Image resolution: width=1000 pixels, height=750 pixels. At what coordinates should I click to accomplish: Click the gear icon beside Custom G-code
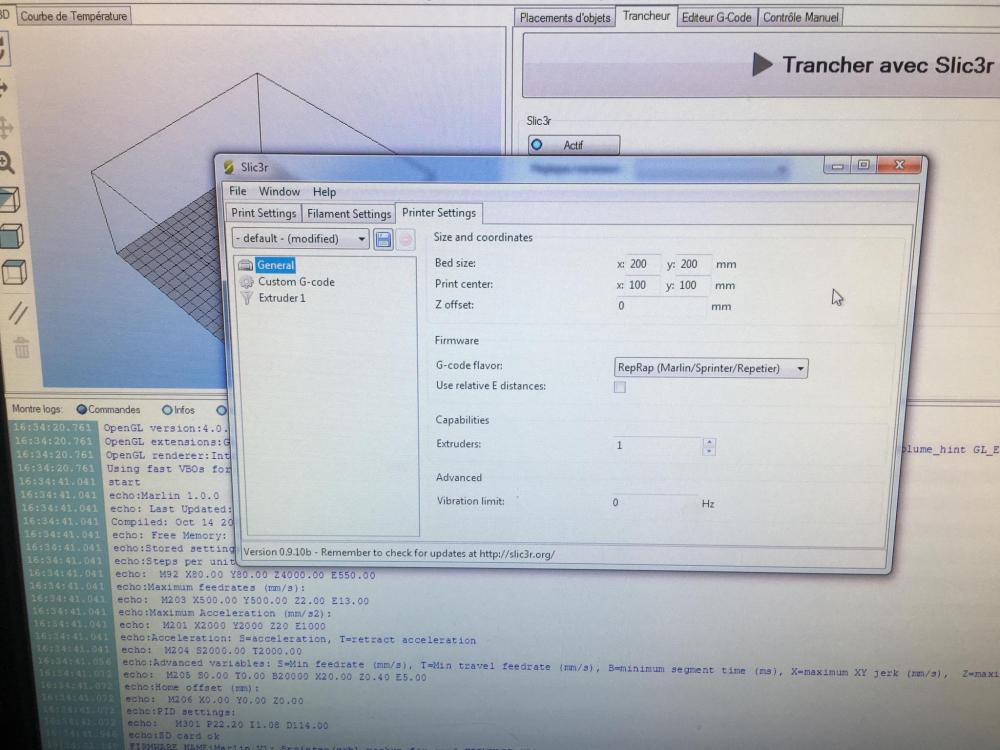247,282
